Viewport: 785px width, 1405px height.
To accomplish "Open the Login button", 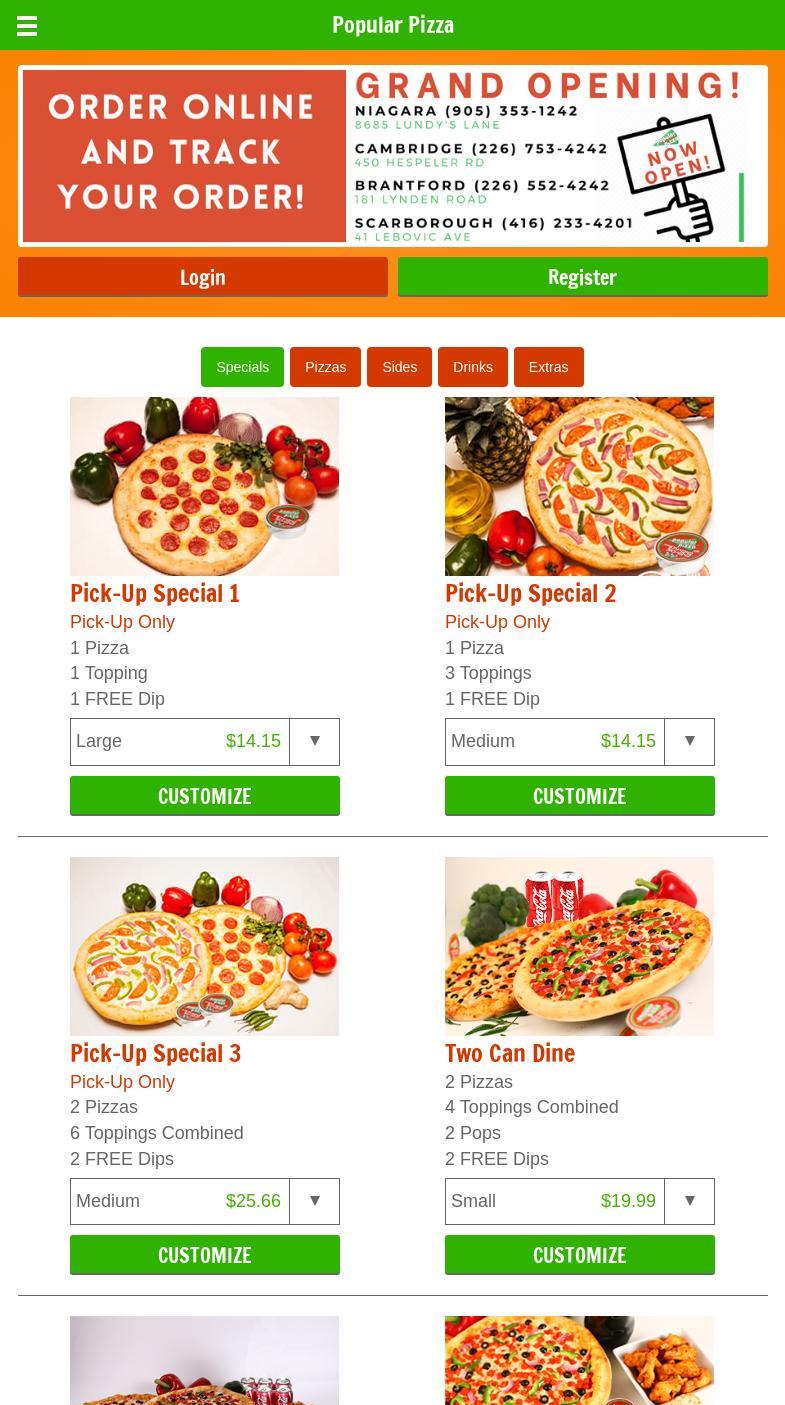I will point(203,277).
